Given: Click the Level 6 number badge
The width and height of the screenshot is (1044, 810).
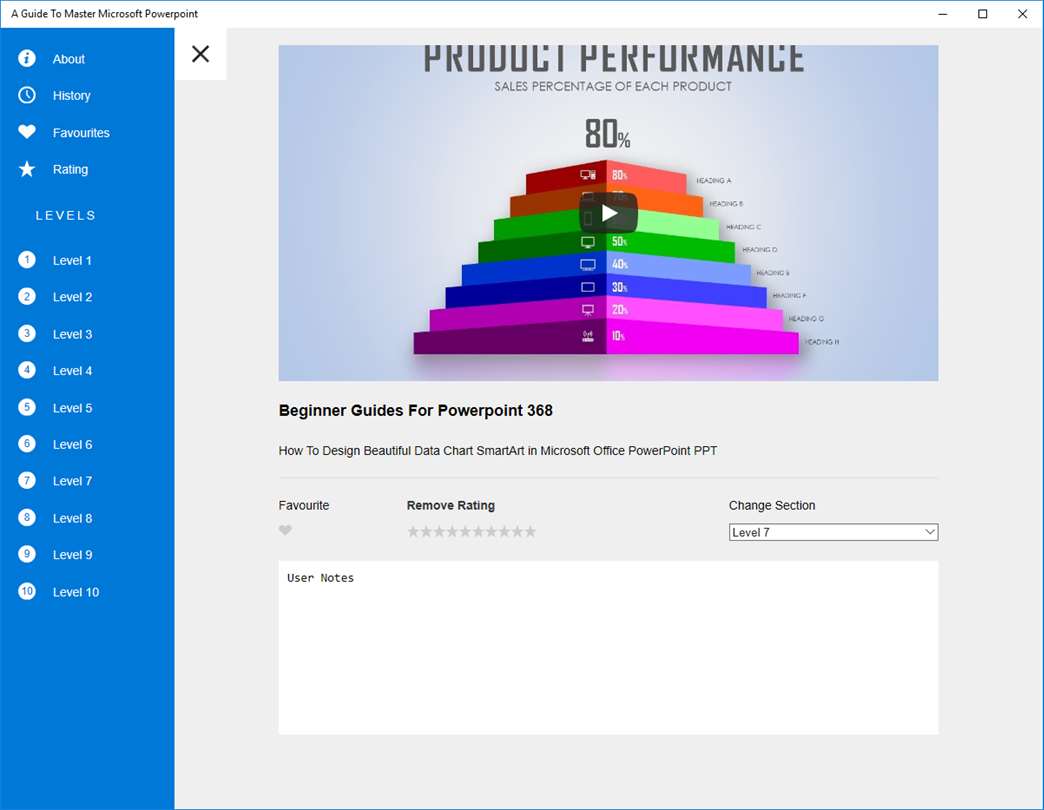Looking at the screenshot, I should (x=27, y=444).
